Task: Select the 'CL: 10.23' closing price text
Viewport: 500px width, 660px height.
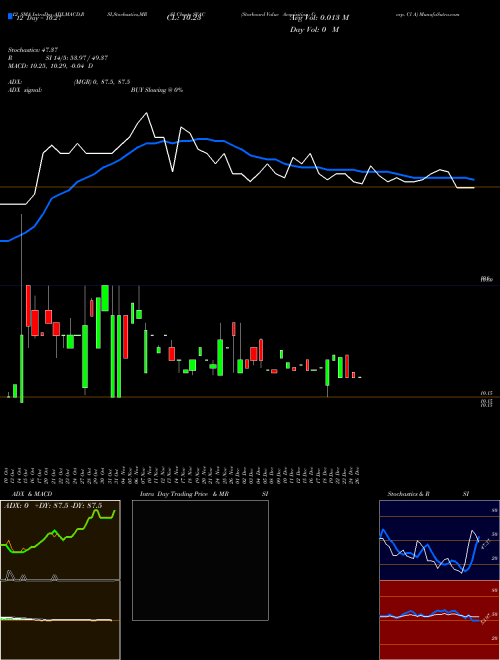Action: click(184, 18)
